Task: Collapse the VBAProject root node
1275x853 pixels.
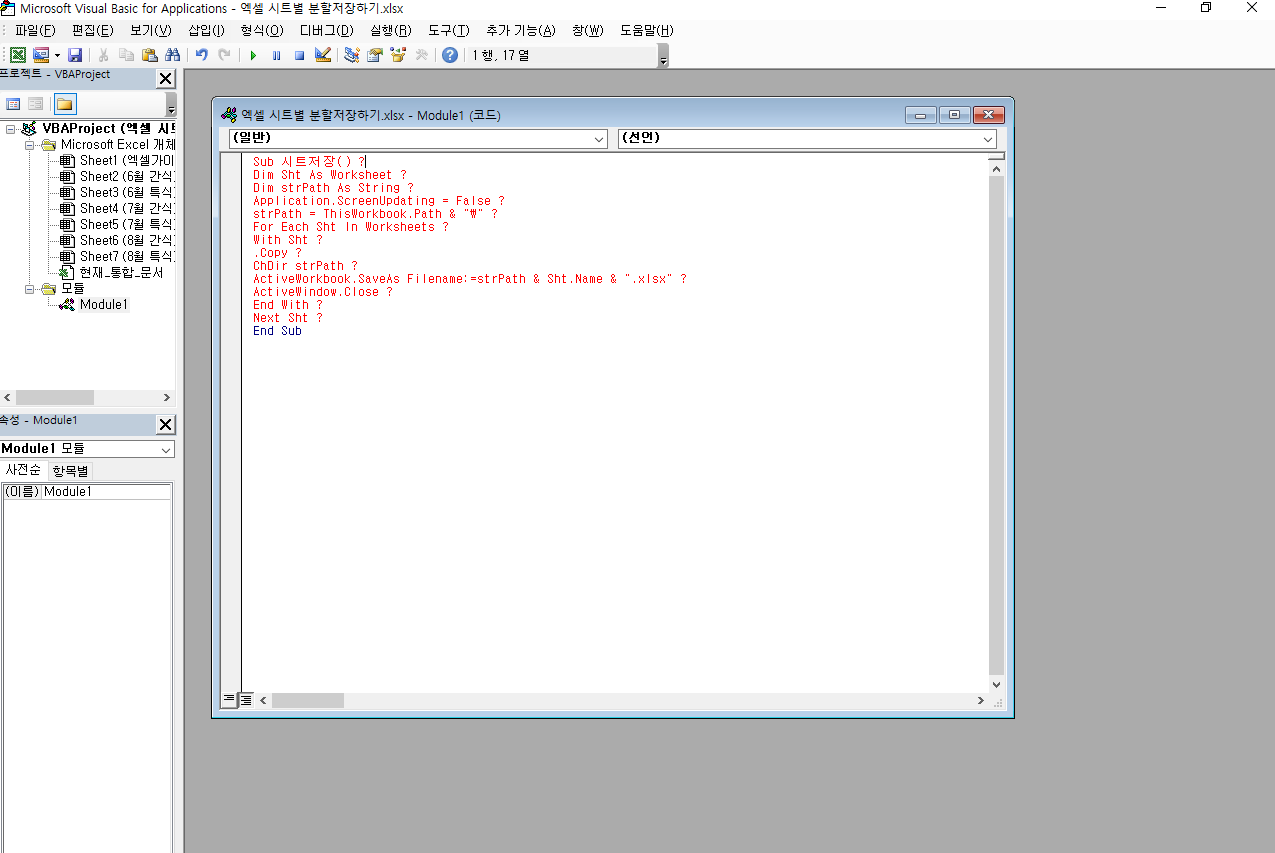Action: [x=10, y=129]
